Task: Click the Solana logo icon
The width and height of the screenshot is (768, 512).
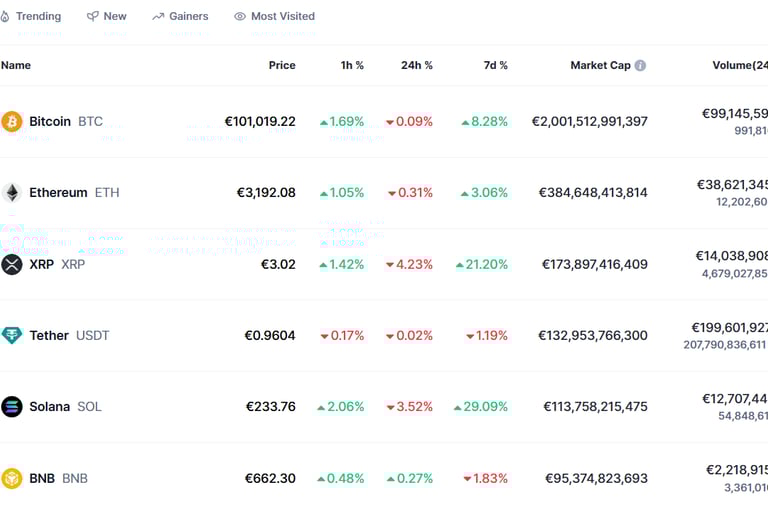Action: [x=12, y=407]
